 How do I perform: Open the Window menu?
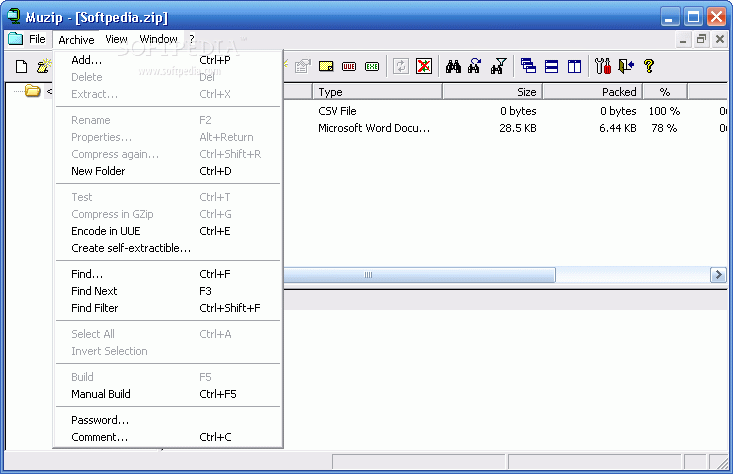click(x=158, y=39)
